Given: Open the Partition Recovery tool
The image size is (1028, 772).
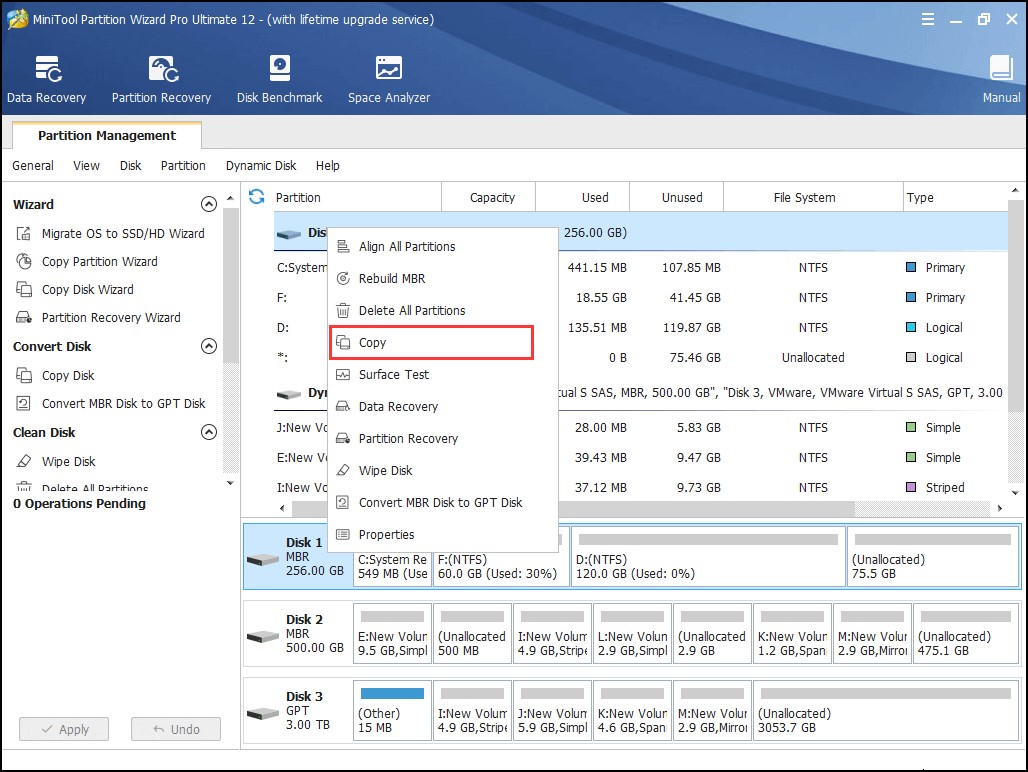Looking at the screenshot, I should point(160,79).
